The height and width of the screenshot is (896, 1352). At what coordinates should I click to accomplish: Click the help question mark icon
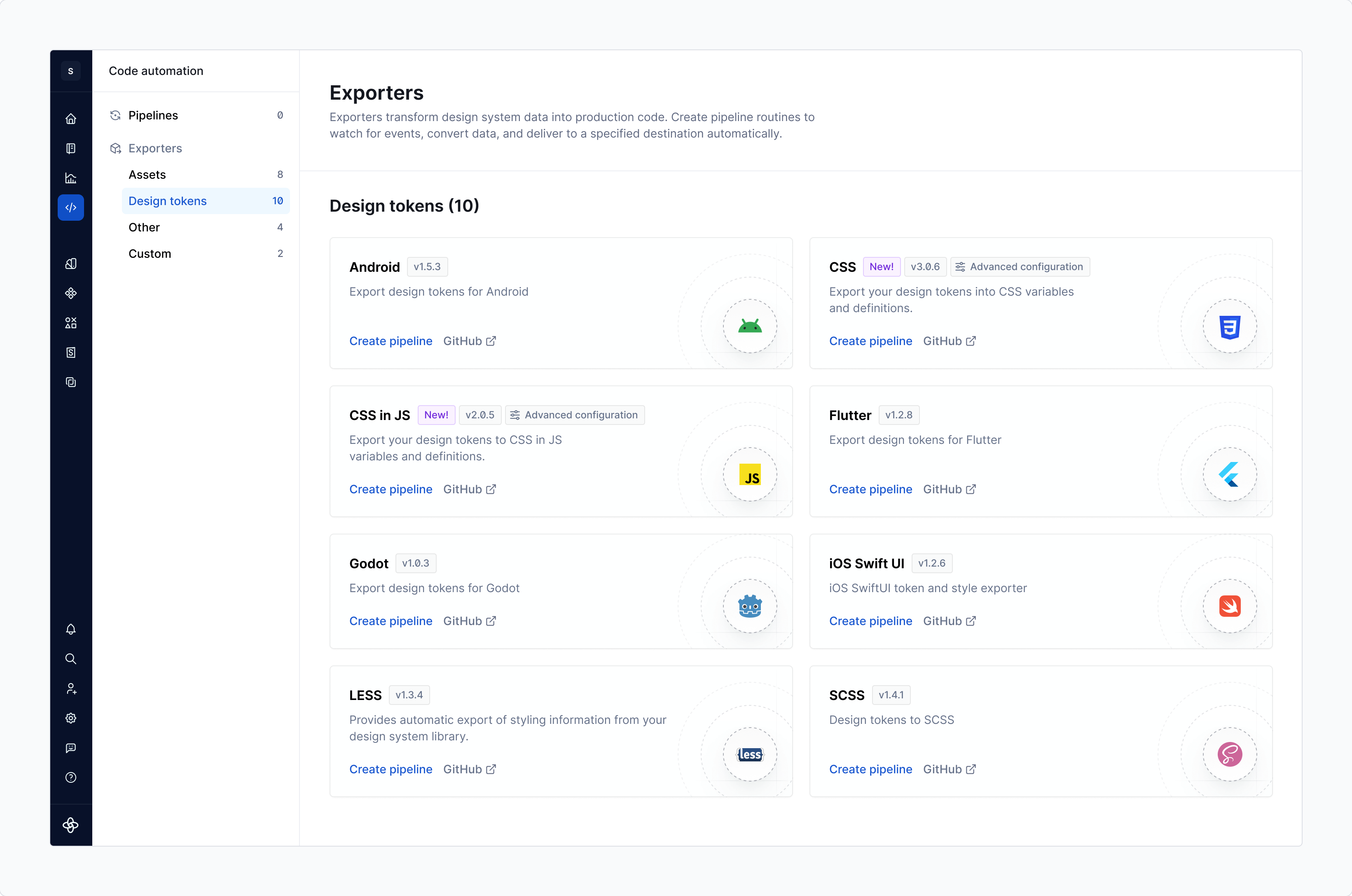coord(71,777)
